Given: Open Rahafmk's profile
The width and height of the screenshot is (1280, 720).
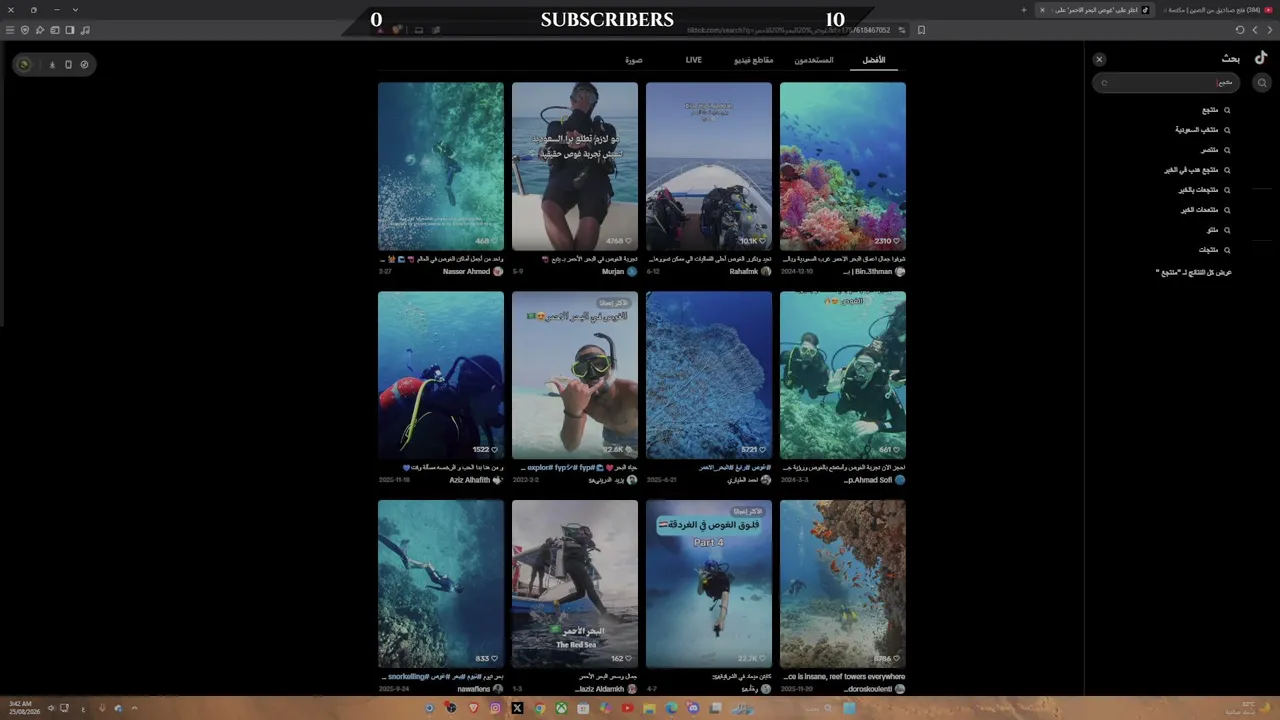Looking at the screenshot, I should pyautogui.click(x=750, y=272).
